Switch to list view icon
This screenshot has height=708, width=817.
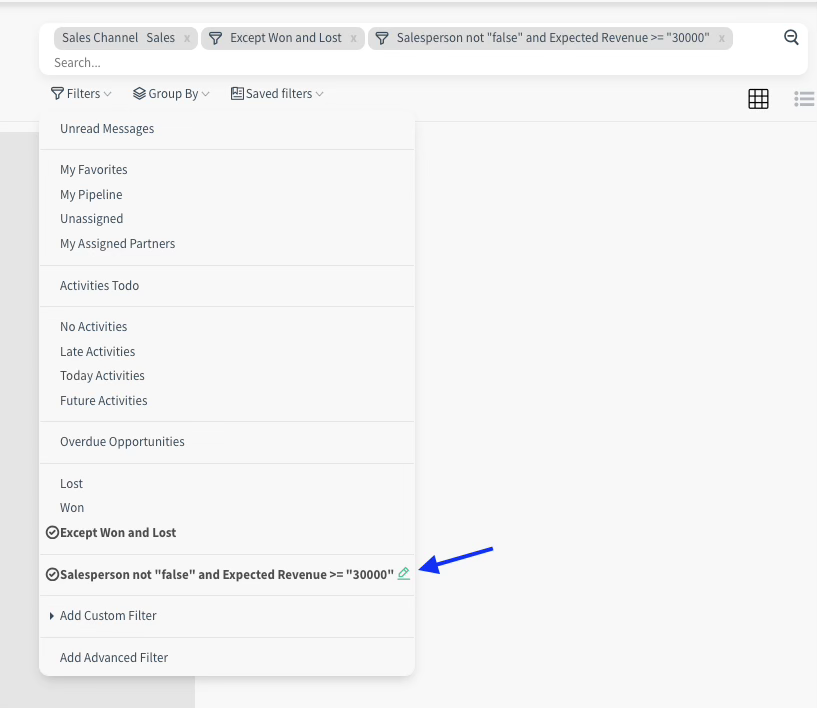pyautogui.click(x=804, y=99)
